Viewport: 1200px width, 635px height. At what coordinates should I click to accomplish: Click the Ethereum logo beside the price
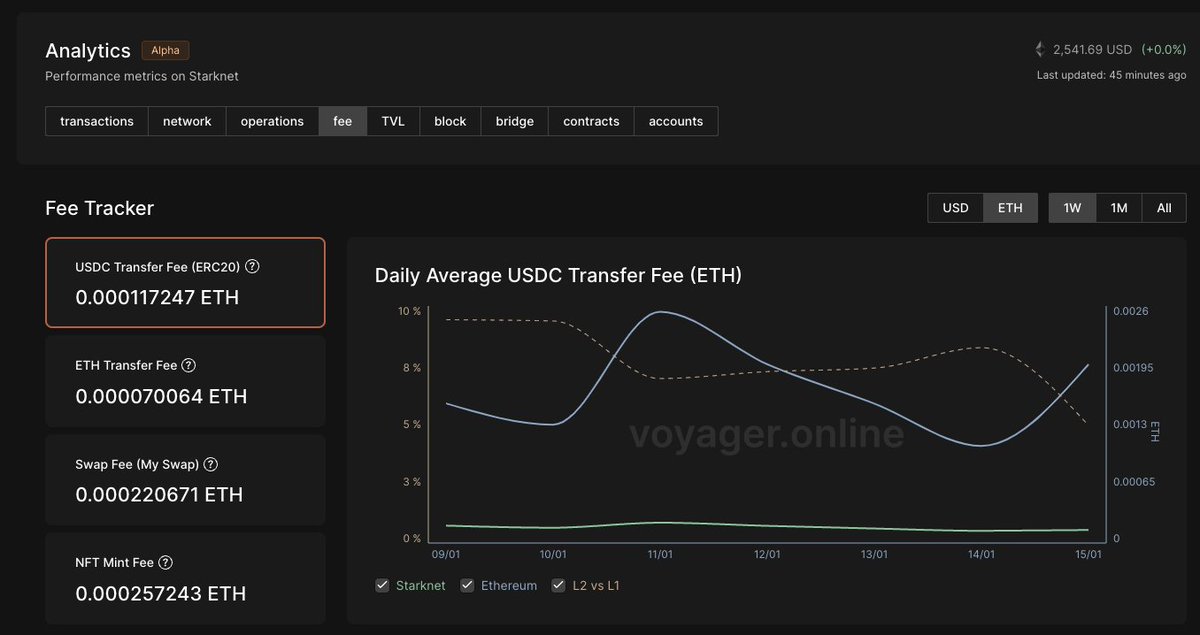click(x=1040, y=49)
